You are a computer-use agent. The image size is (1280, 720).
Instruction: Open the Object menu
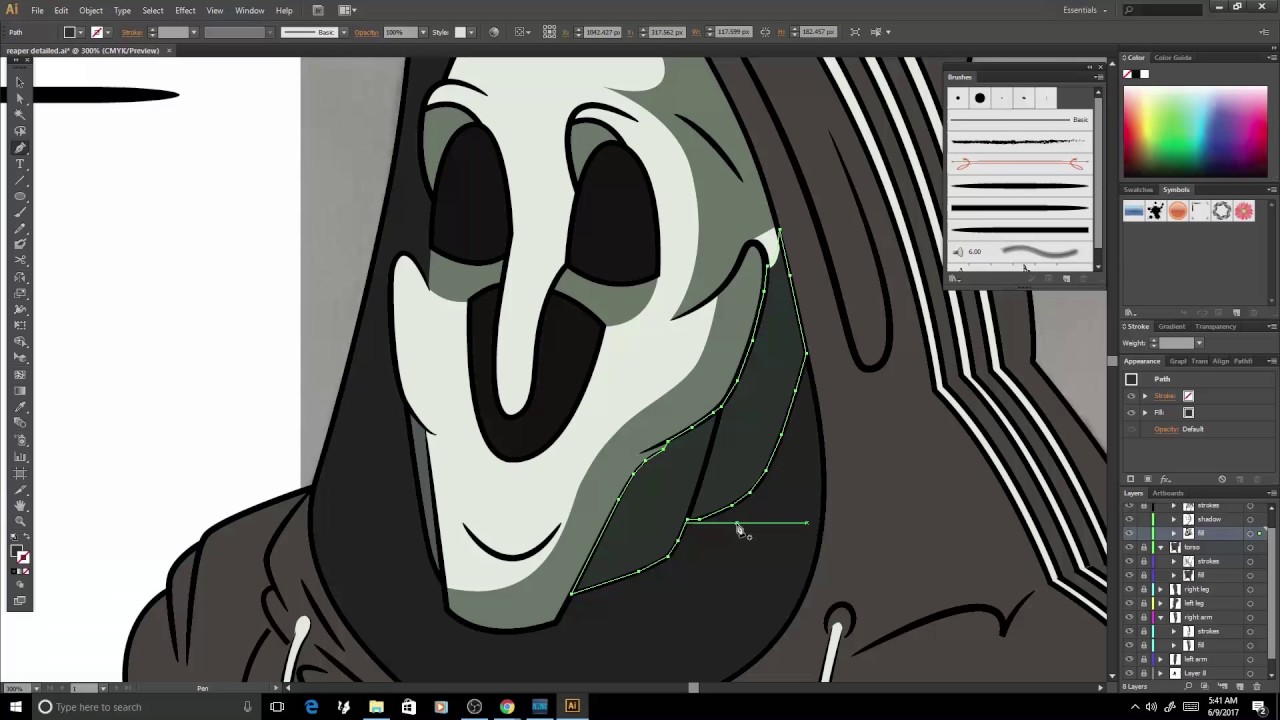click(91, 10)
